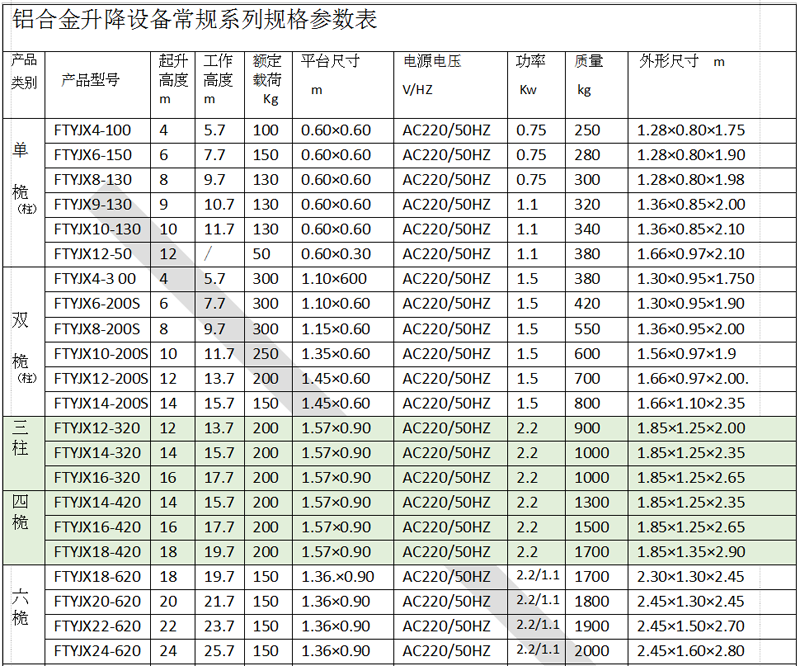Click the FTYJX4-100 model cell

[x=92, y=130]
